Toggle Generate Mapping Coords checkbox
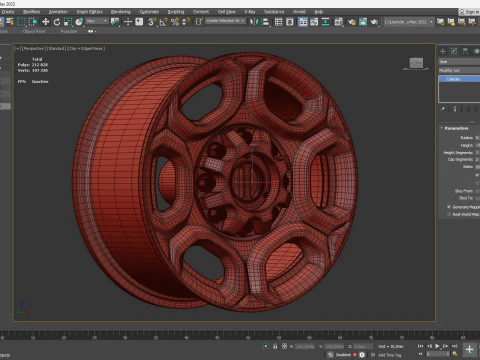This screenshot has height=360, width=480. click(x=449, y=207)
